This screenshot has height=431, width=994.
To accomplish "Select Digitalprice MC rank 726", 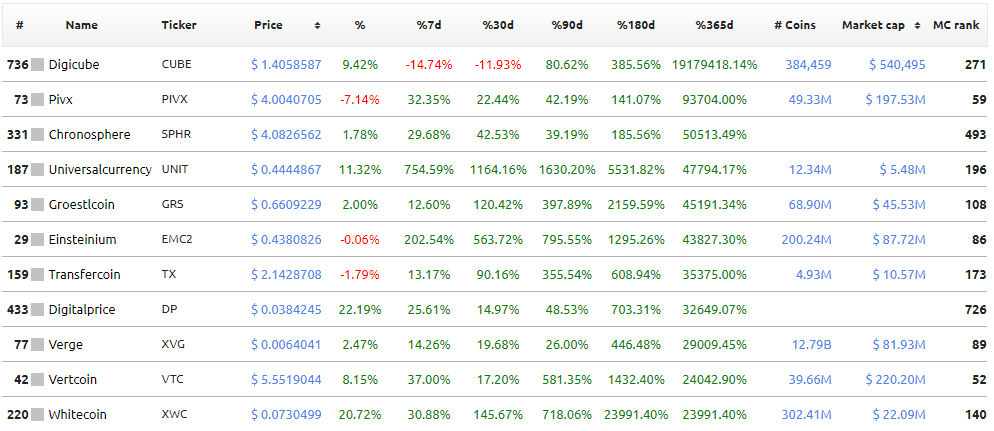I will click(x=976, y=310).
